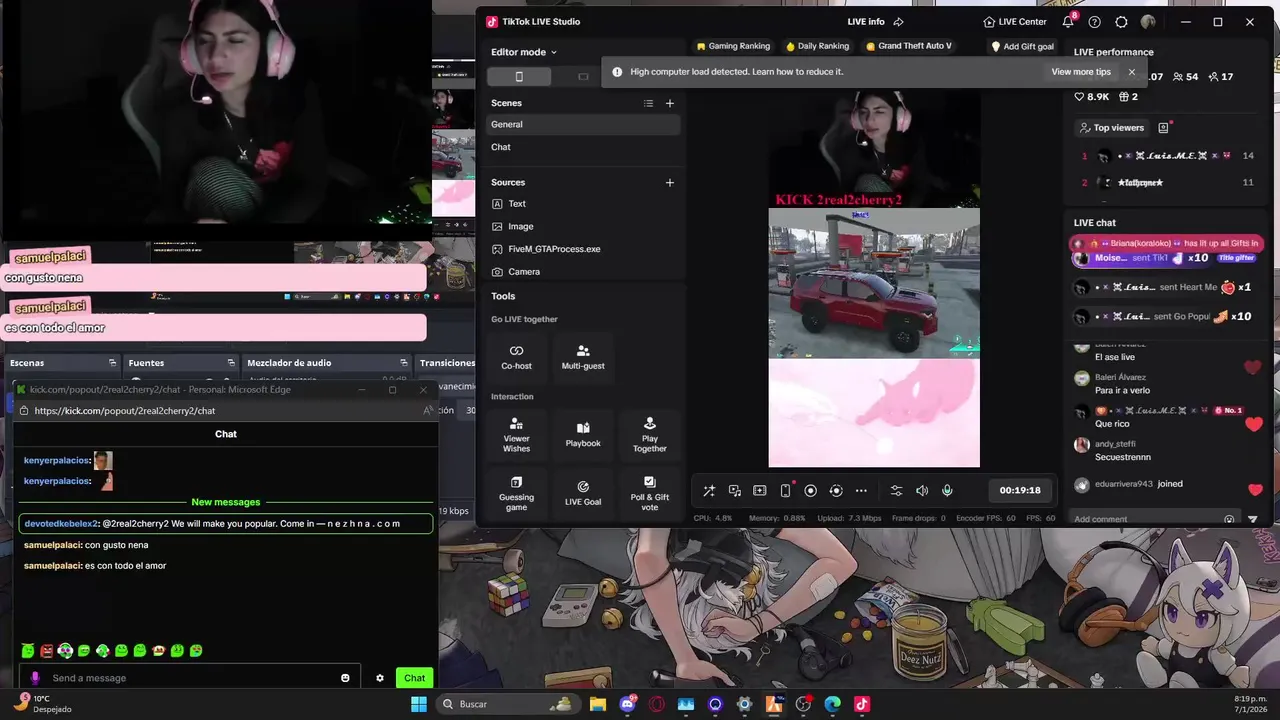Image resolution: width=1280 pixels, height=720 pixels.
Task: Open Viewer Wishes interaction
Action: click(516, 435)
